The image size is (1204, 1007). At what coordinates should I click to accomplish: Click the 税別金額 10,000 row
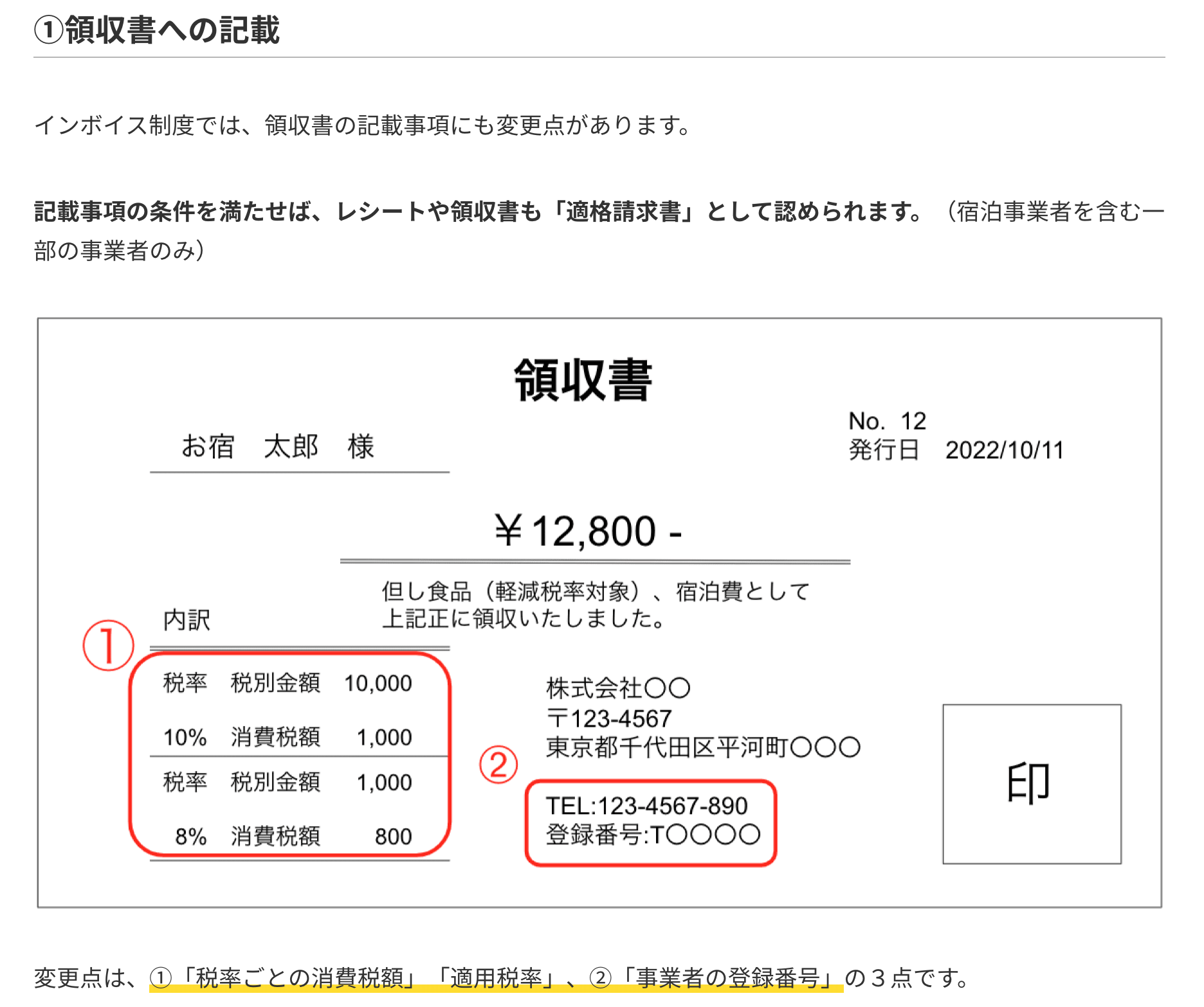click(x=287, y=683)
